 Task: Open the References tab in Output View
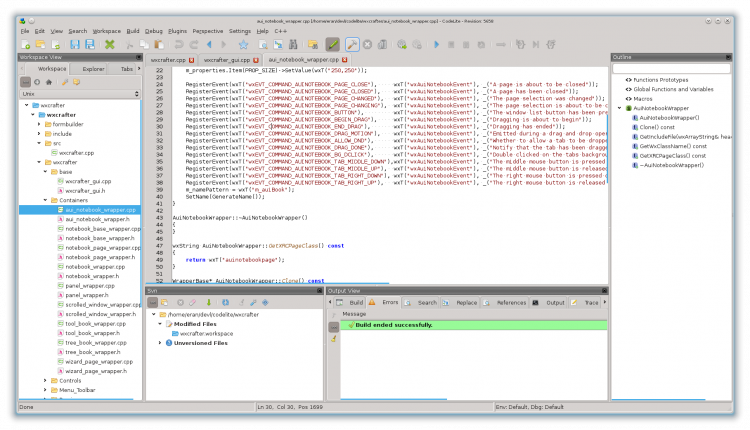505,303
